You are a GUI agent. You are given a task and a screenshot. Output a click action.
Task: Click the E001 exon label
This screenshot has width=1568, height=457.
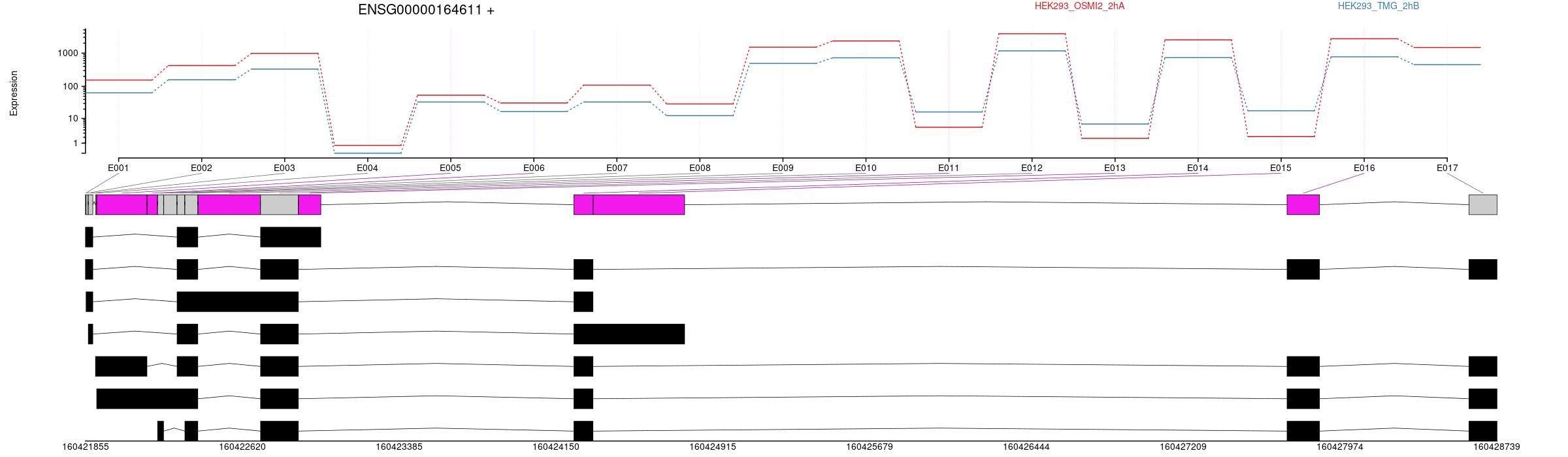(x=118, y=168)
